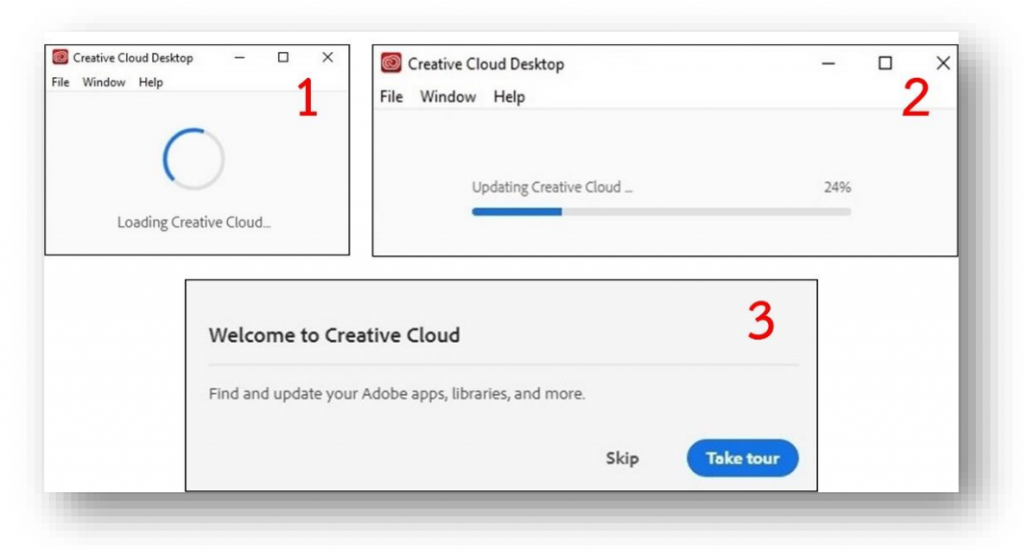Click the Welcome to Creative Cloud heading
1024x550 pixels.
[x=334, y=335]
